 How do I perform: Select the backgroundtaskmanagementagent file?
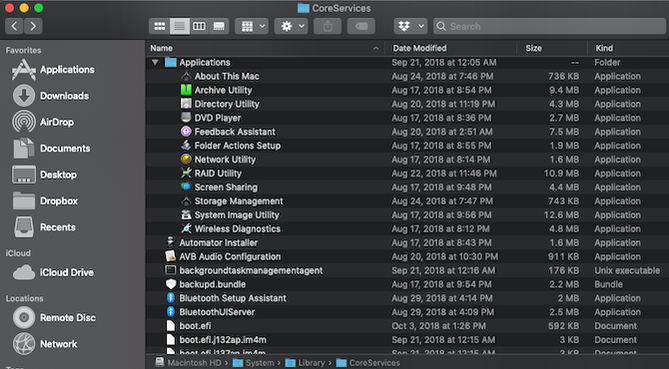click(251, 270)
